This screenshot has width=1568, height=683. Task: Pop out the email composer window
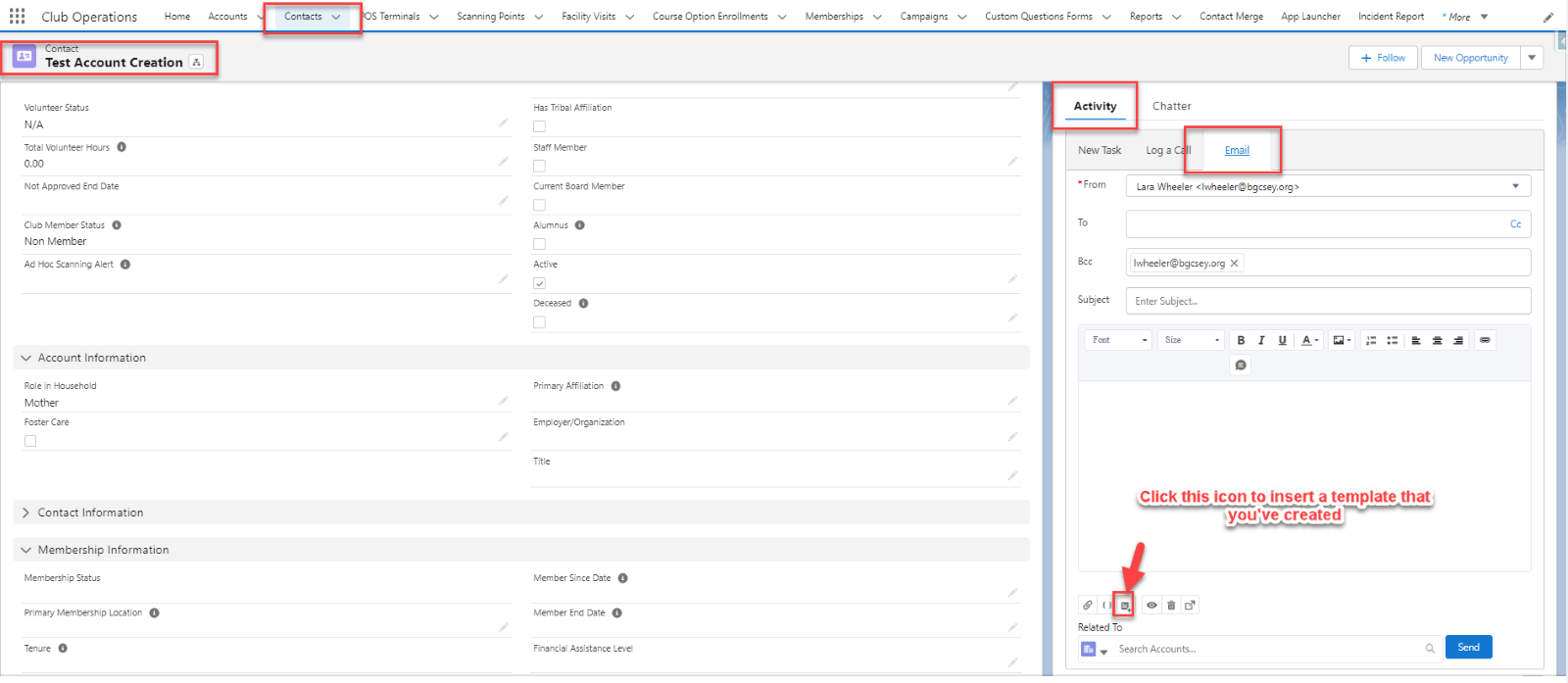click(x=1190, y=606)
